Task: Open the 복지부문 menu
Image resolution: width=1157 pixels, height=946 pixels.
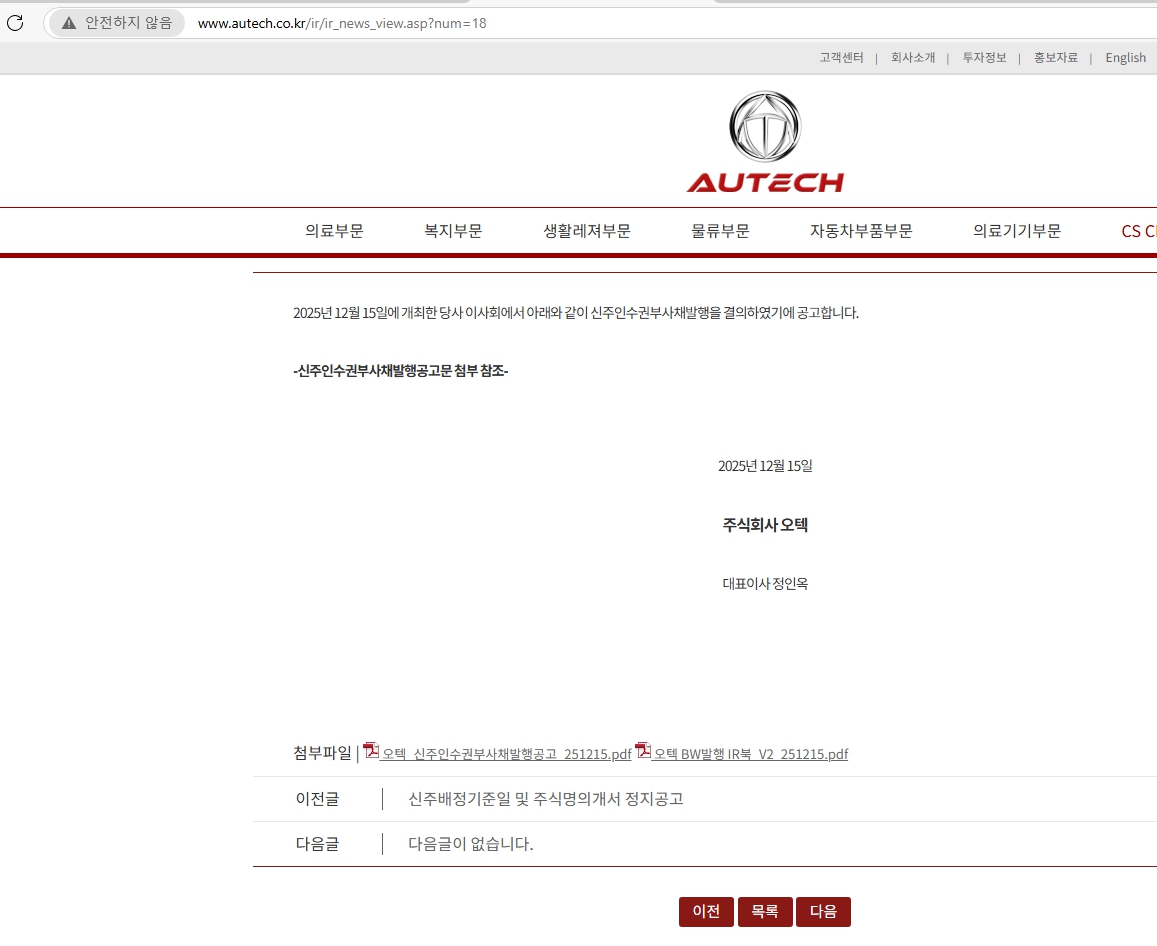Action: click(453, 231)
